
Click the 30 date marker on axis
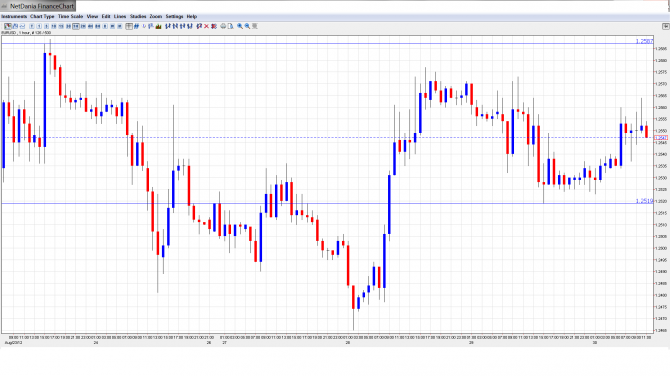coord(595,343)
